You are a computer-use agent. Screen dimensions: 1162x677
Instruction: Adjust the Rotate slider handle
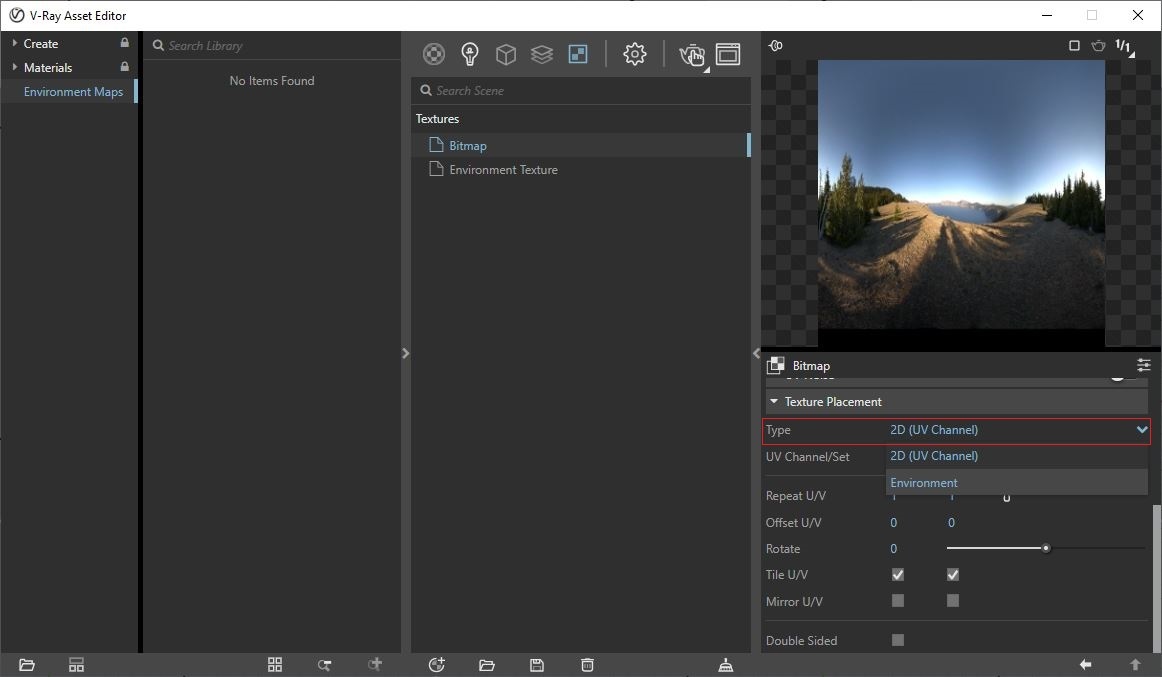[x=1046, y=548]
